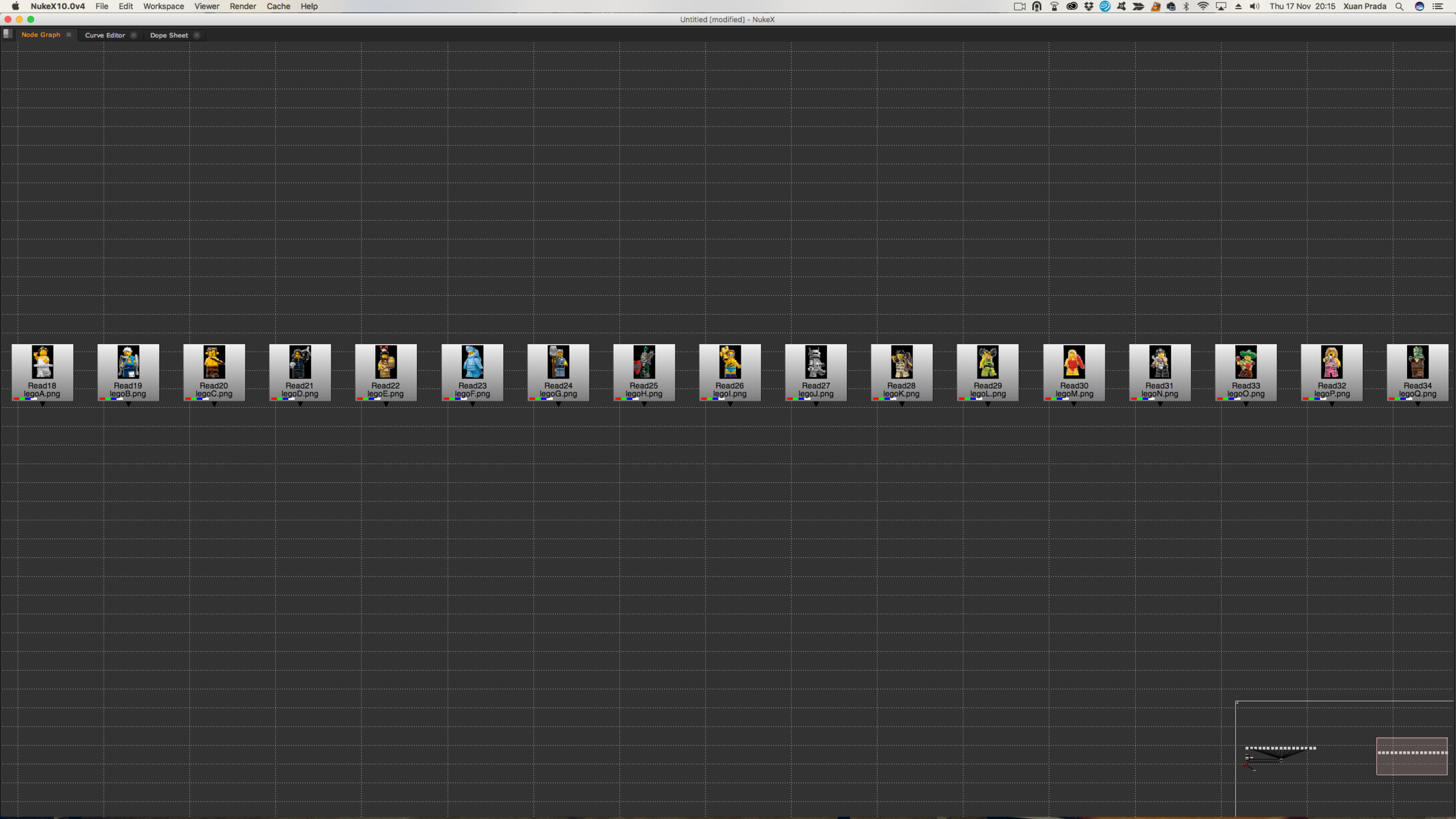Open the Apple menu

[x=16, y=6]
